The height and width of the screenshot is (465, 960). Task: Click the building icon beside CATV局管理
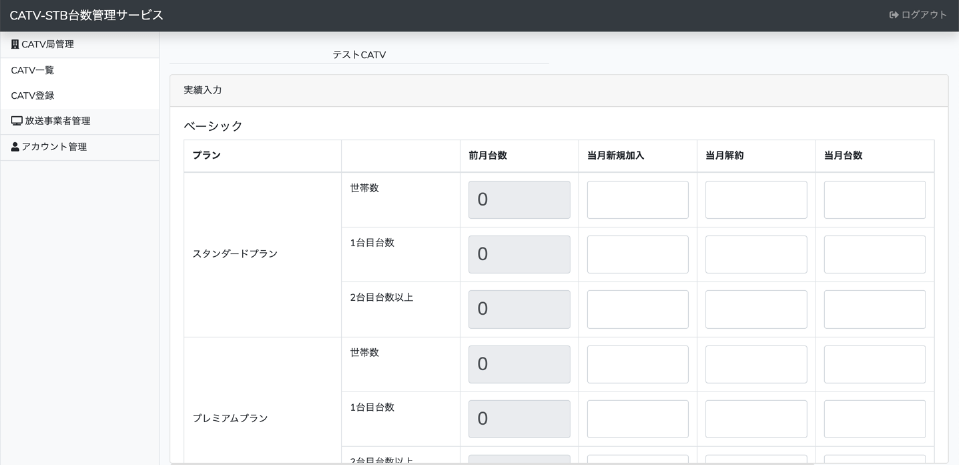[x=15, y=45]
